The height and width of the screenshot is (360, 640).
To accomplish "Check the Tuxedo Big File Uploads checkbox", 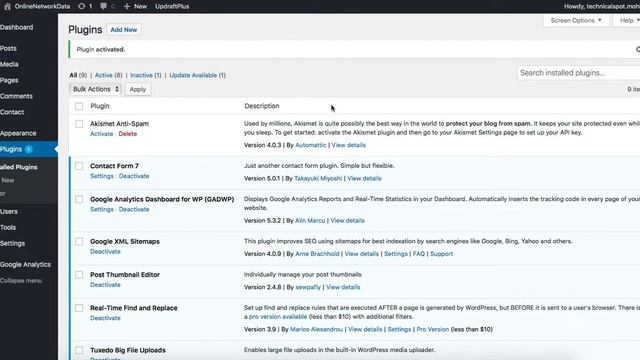I will pos(79,350).
